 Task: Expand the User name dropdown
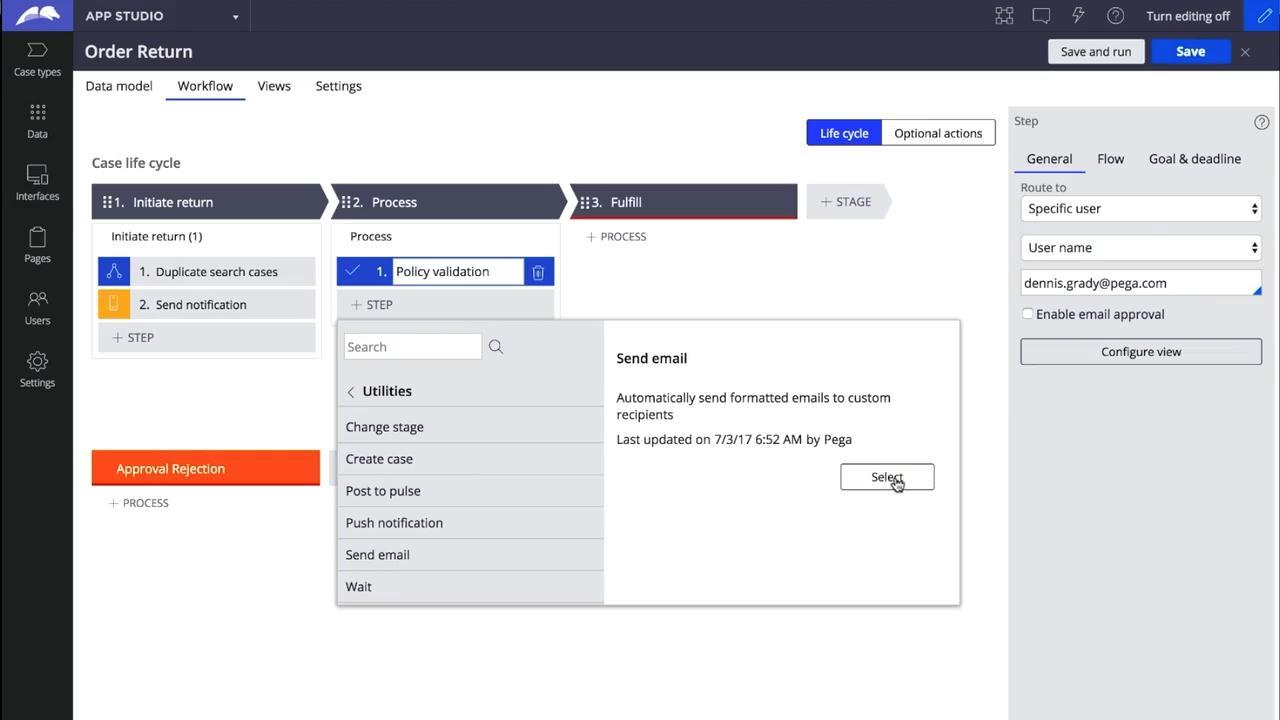click(1140, 248)
